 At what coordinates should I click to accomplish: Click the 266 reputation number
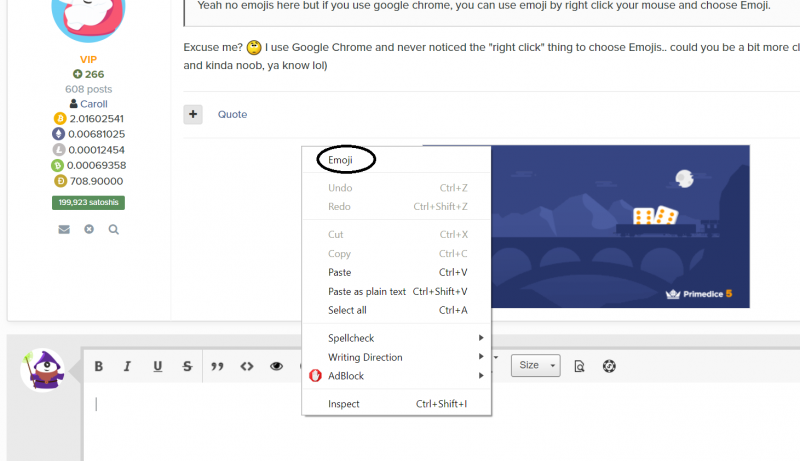[x=94, y=74]
